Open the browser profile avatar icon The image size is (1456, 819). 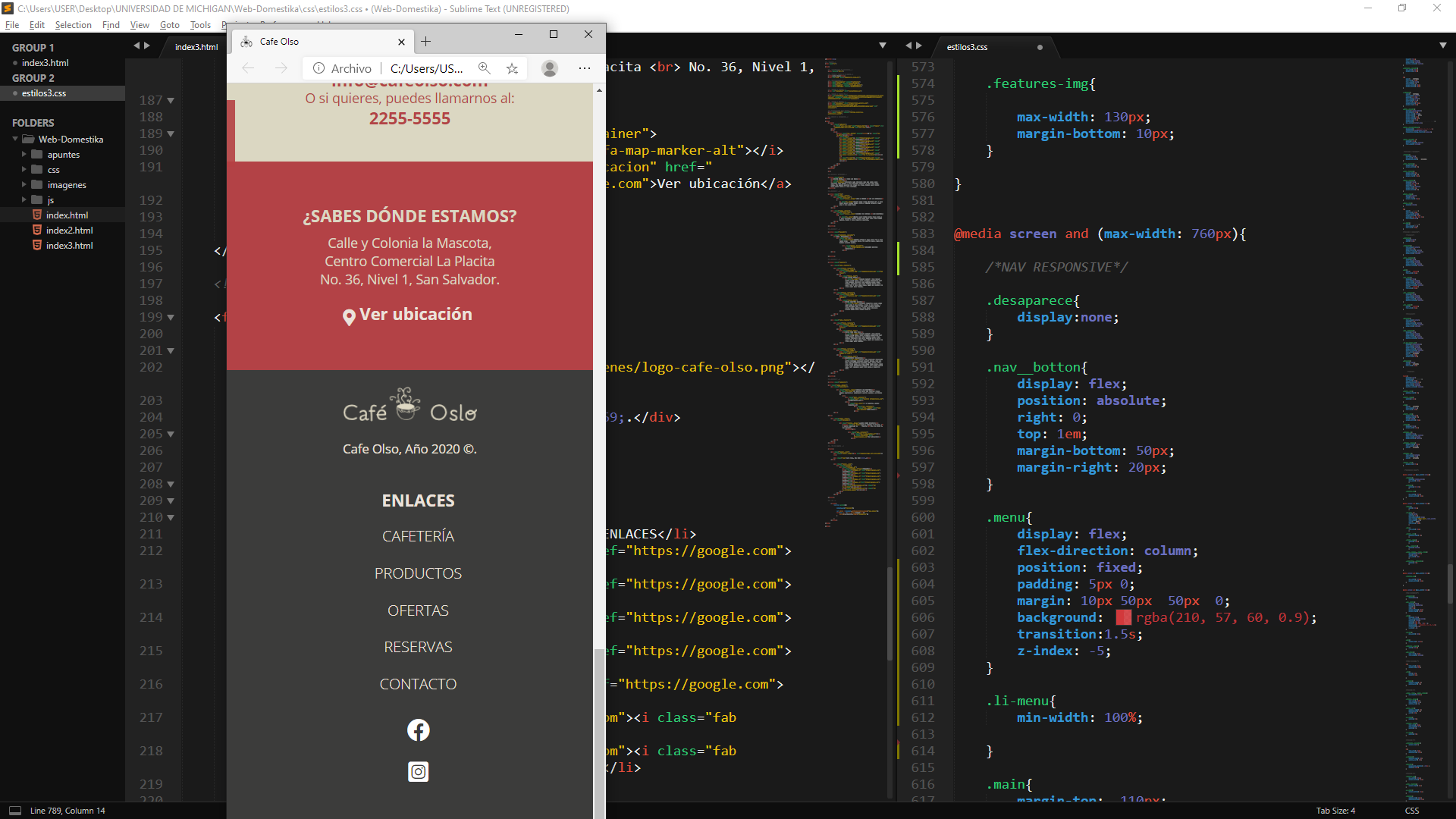[x=550, y=68]
